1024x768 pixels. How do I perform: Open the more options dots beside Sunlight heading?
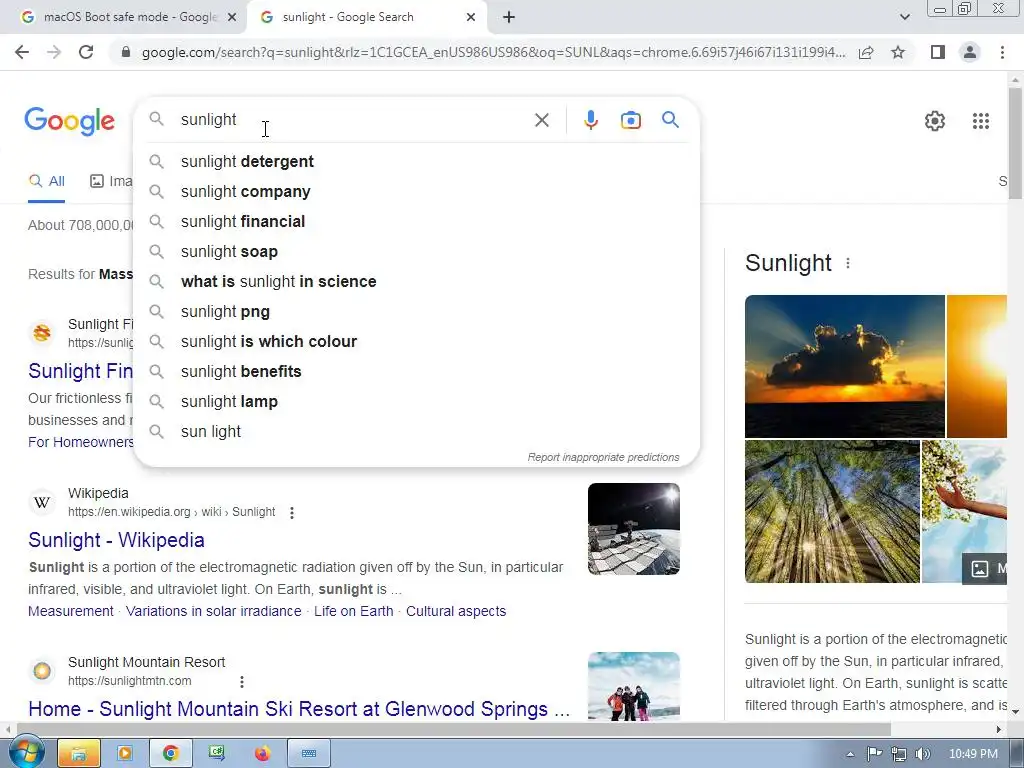coord(848,263)
